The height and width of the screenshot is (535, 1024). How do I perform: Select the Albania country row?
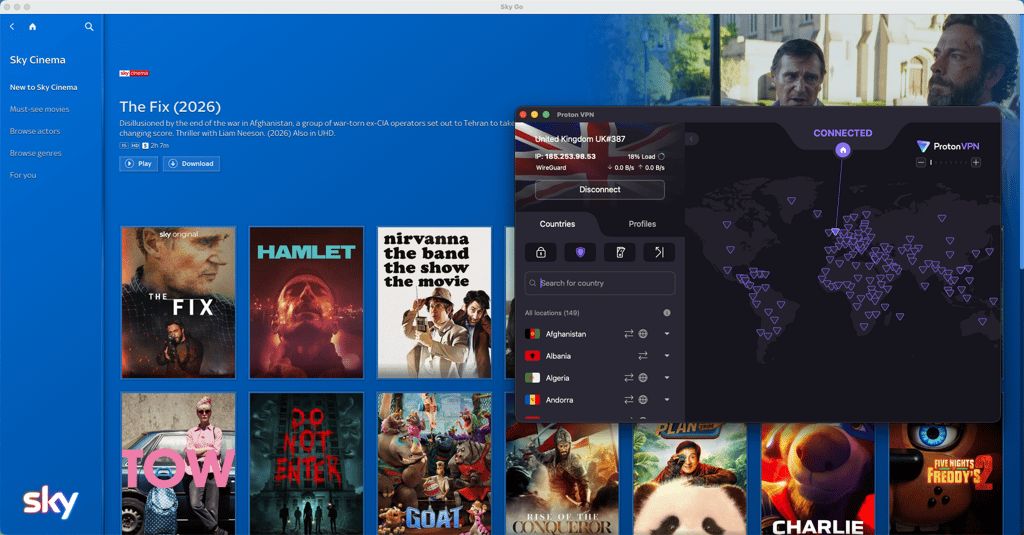[x=600, y=356]
